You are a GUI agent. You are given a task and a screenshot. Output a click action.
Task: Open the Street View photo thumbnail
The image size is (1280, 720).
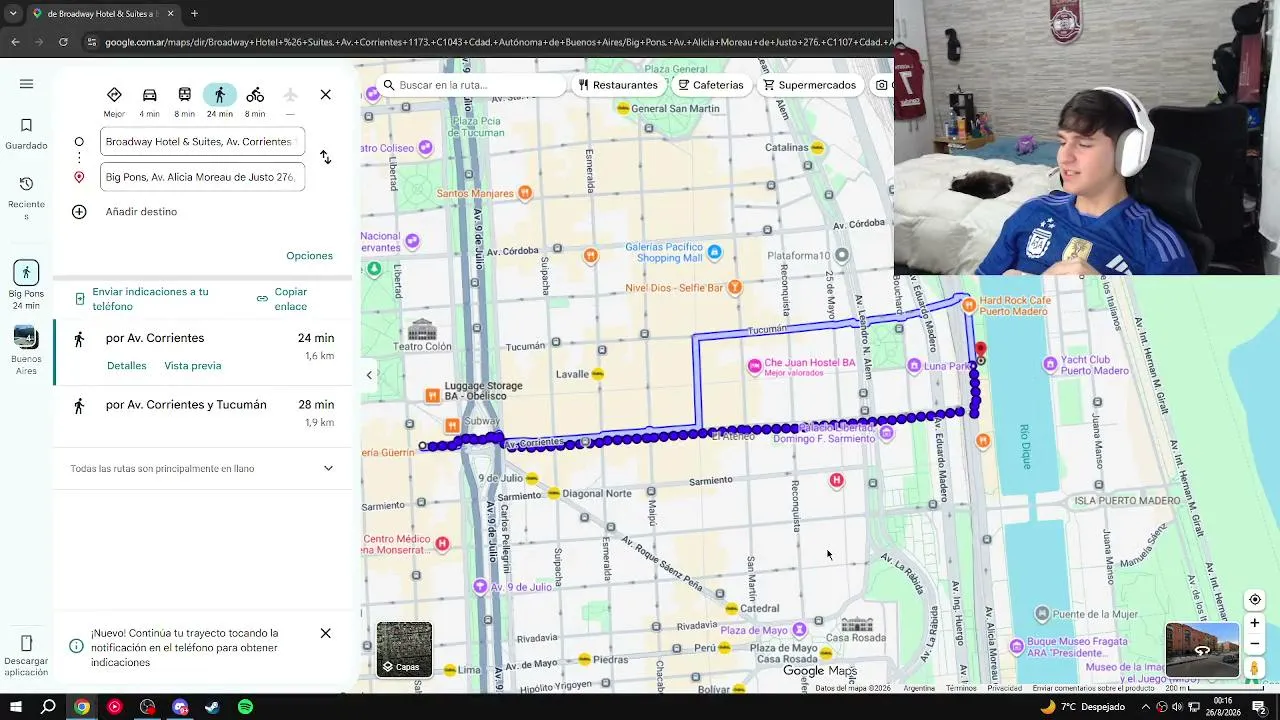pos(1202,650)
